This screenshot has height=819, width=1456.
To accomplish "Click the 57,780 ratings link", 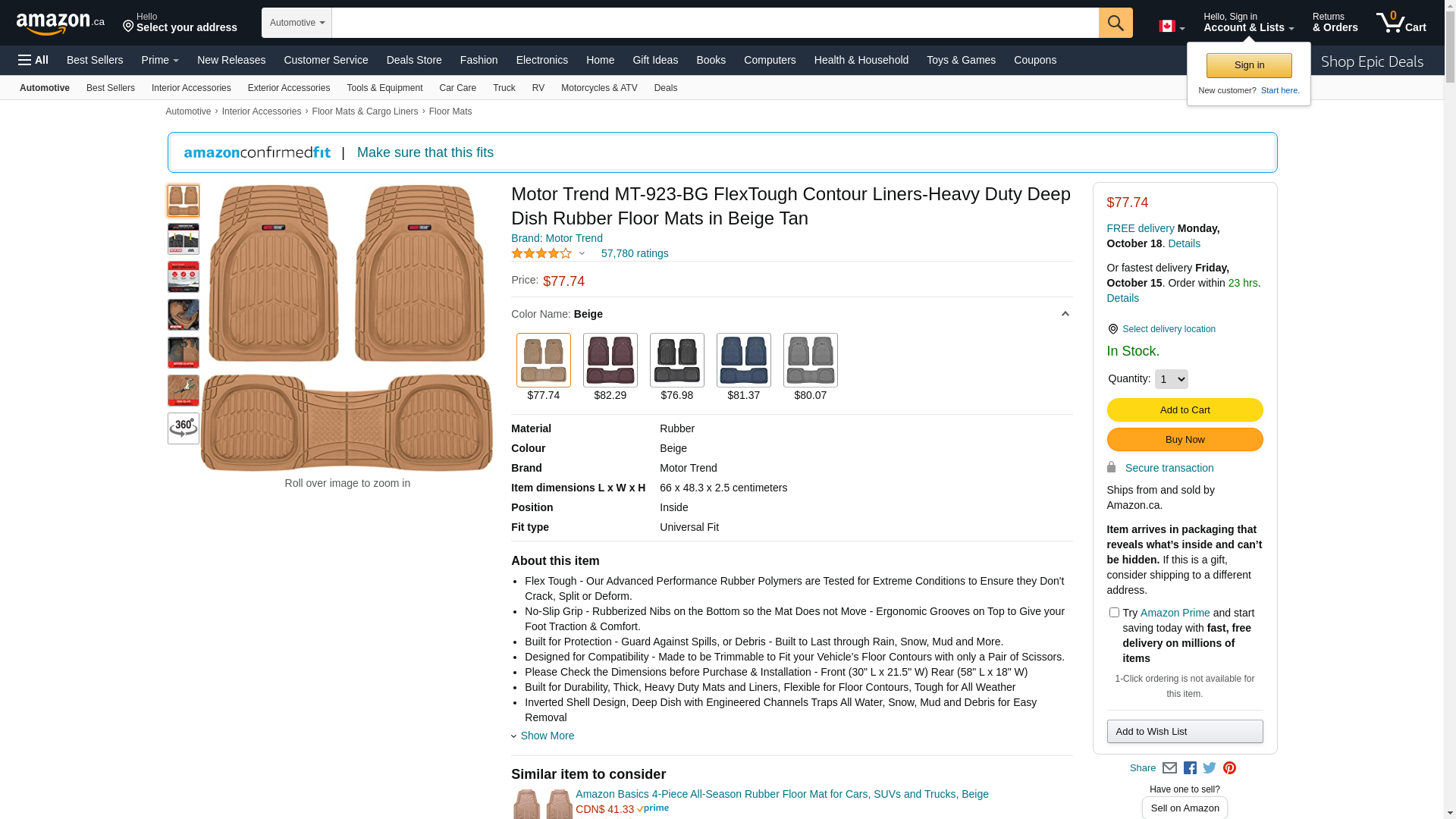I will (635, 253).
